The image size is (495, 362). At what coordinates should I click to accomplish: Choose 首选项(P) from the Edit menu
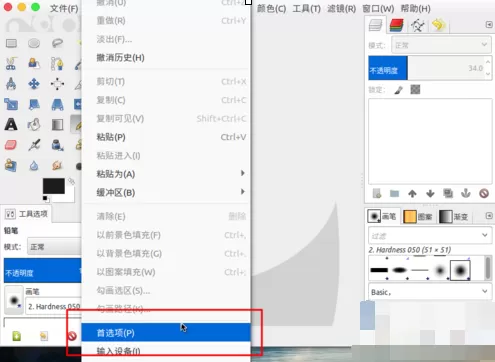[x=166, y=333]
